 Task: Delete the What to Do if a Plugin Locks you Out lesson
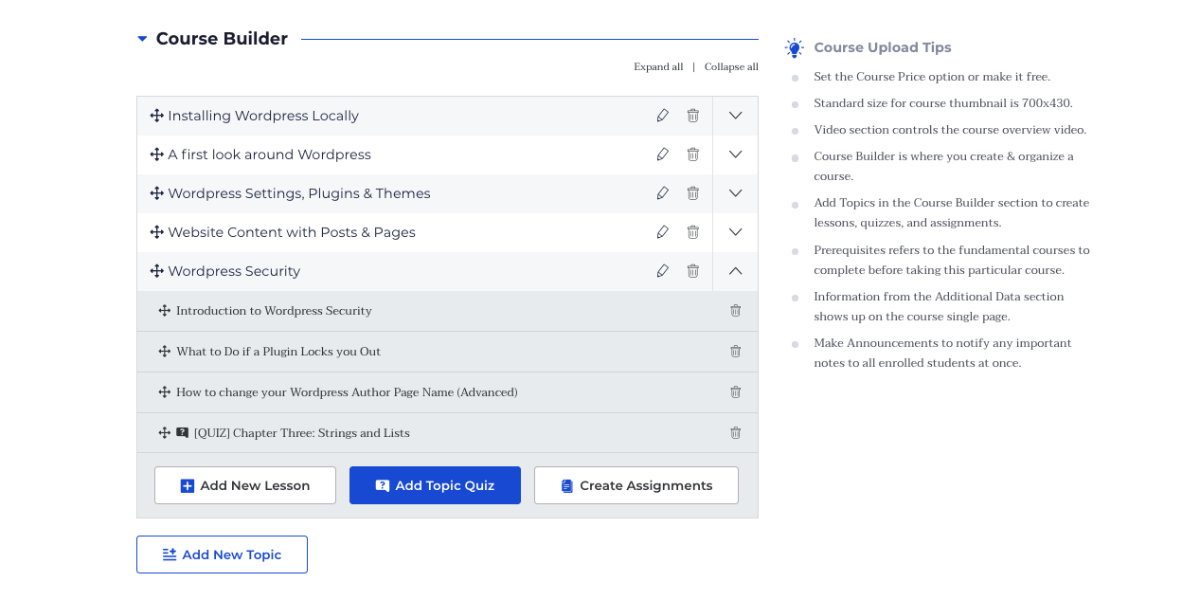(736, 351)
